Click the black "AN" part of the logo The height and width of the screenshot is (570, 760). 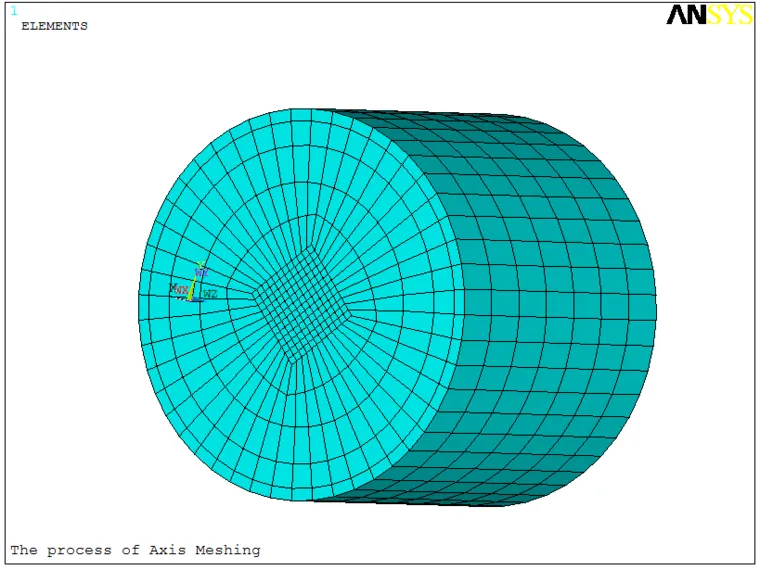(x=686, y=15)
